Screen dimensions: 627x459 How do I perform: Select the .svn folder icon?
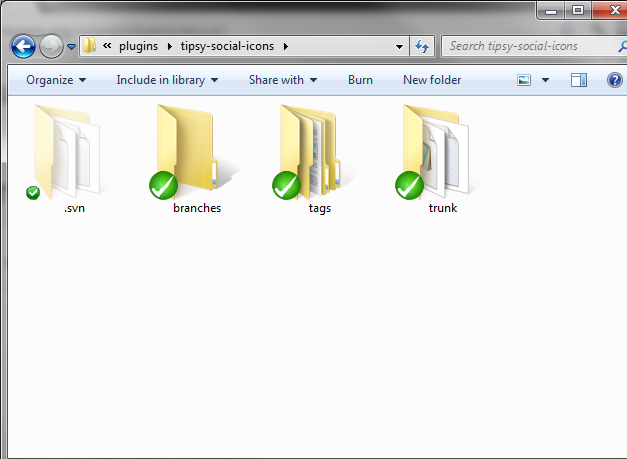[66, 152]
